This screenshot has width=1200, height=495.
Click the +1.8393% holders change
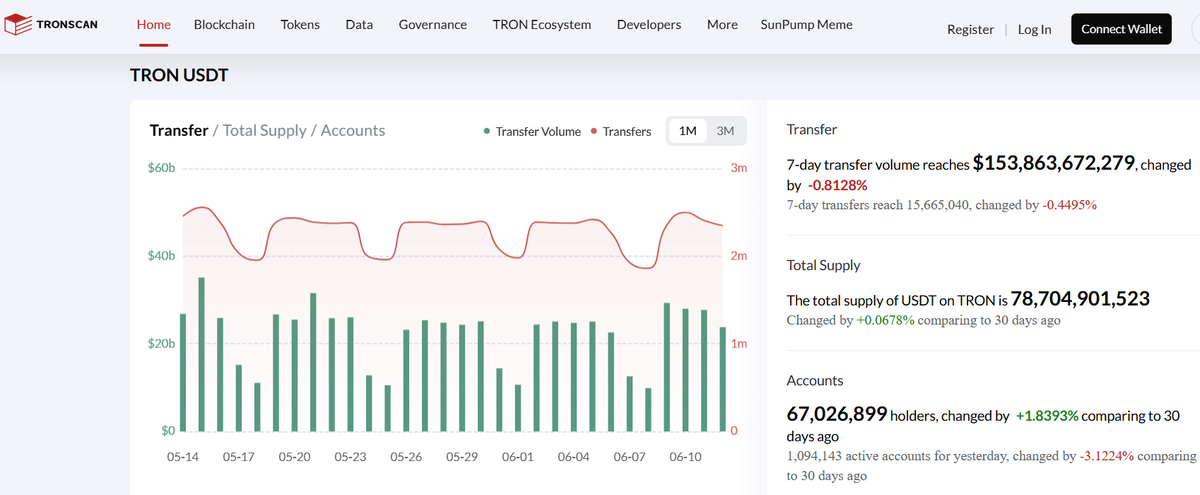(1047, 415)
